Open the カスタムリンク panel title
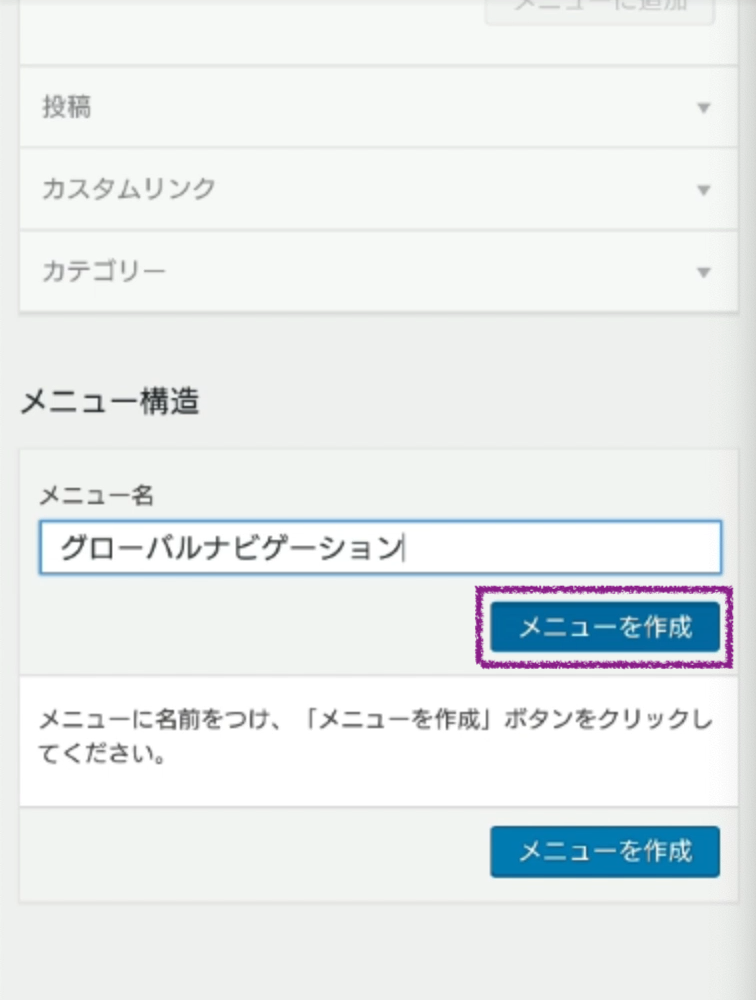This screenshot has width=756, height=1000. 128,189
